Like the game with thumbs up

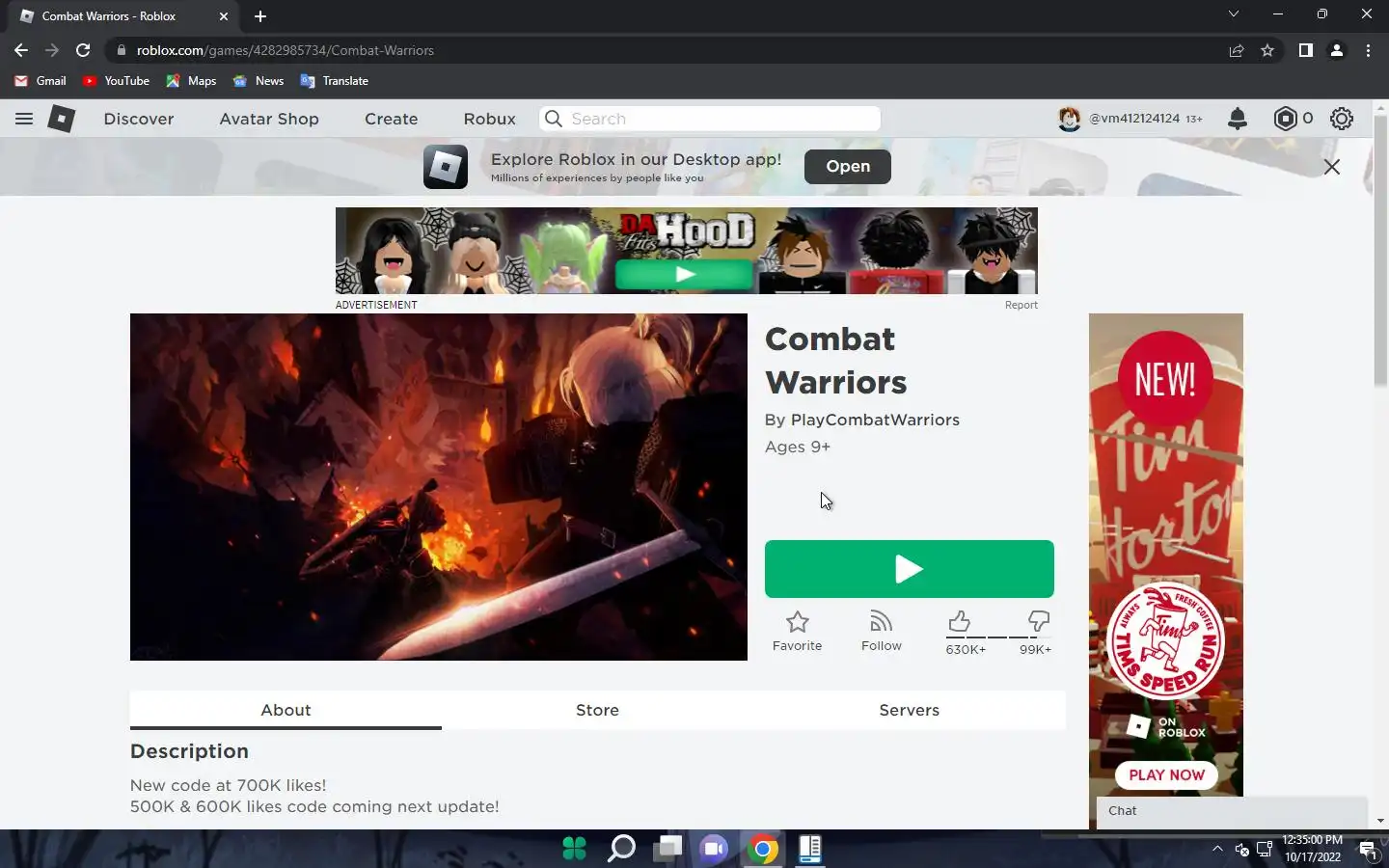pyautogui.click(x=959, y=621)
